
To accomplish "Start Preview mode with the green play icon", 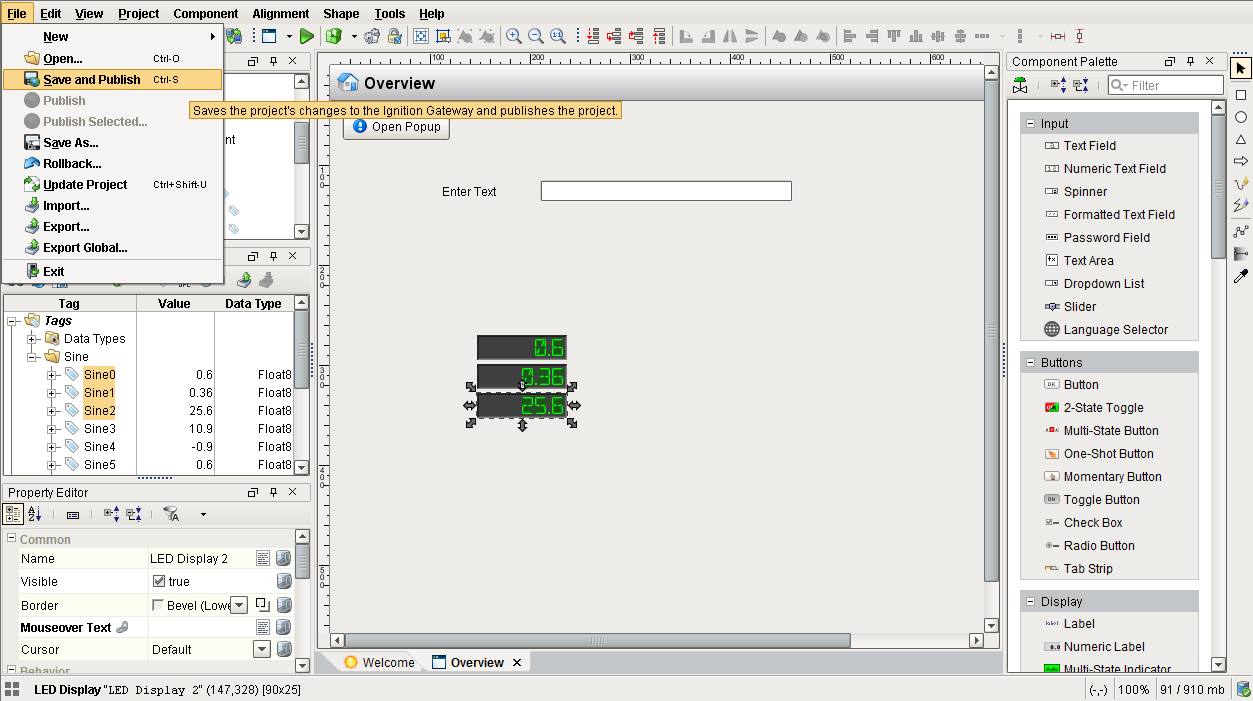I will click(306, 36).
